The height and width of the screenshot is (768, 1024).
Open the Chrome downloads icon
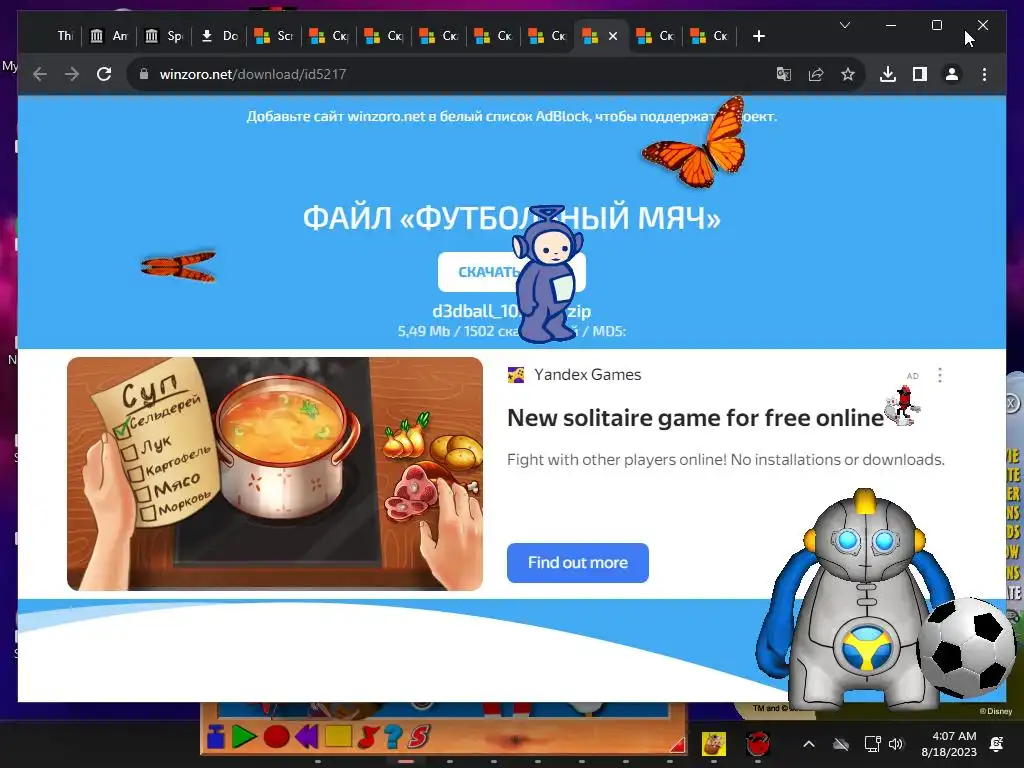(888, 74)
